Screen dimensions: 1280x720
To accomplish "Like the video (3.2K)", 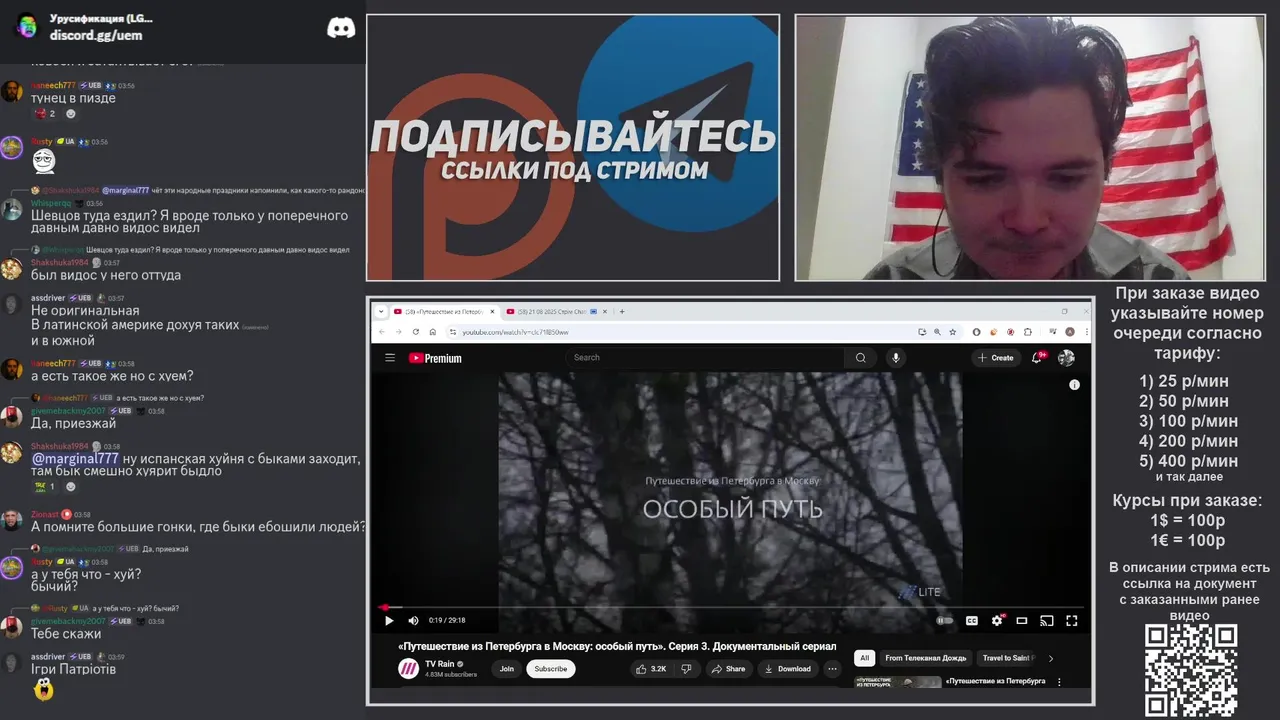I will point(651,669).
